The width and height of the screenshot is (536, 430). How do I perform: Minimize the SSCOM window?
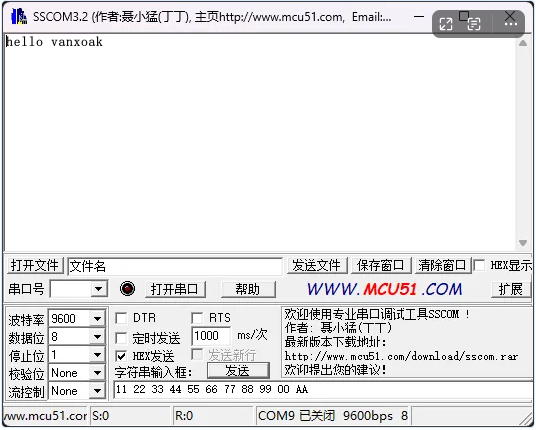[x=419, y=16]
